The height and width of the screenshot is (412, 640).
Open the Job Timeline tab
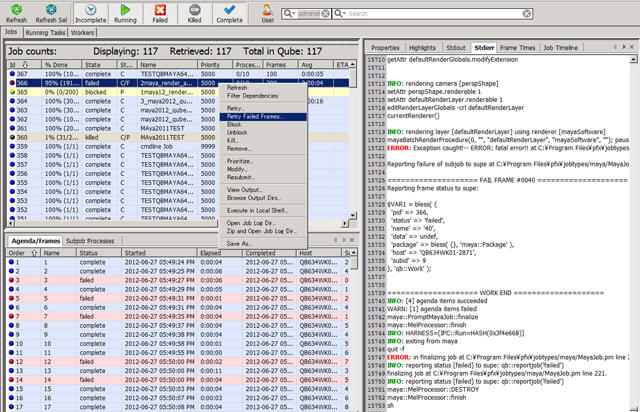pos(560,48)
